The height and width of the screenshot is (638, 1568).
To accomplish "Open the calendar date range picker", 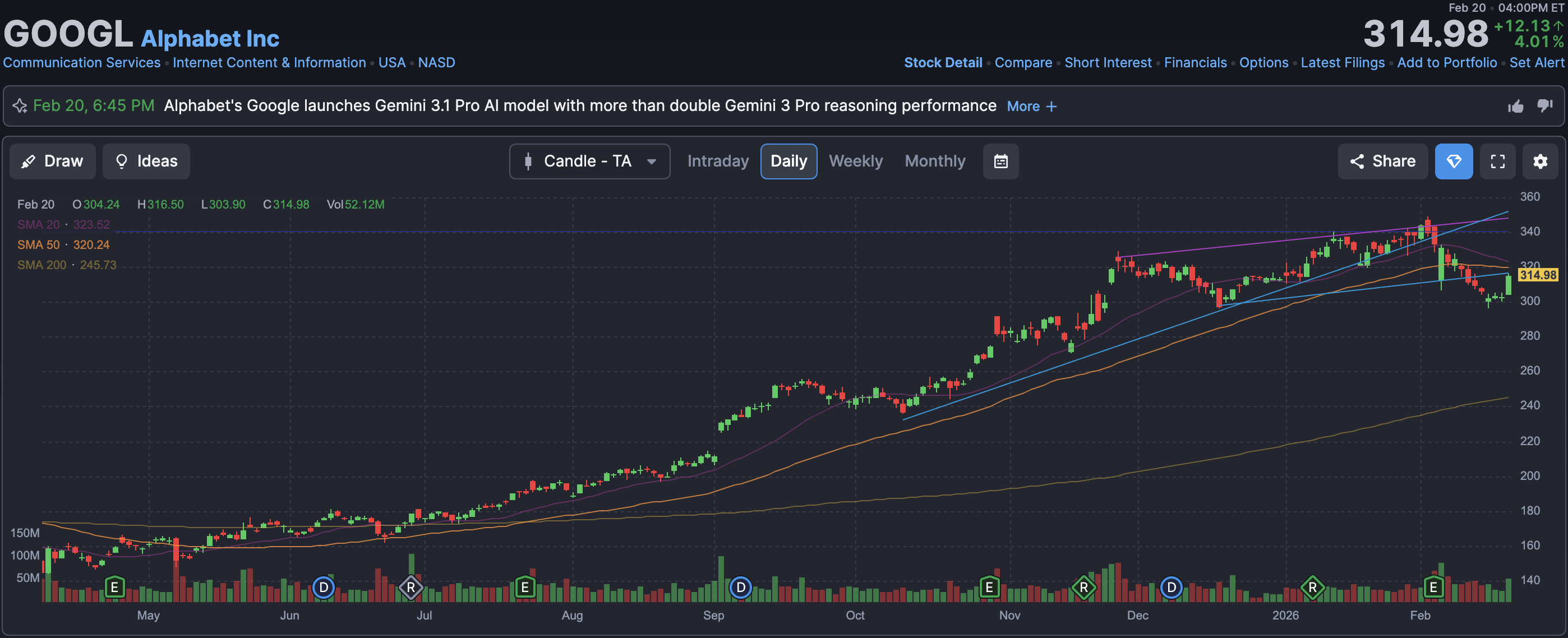I will pos(1000,161).
